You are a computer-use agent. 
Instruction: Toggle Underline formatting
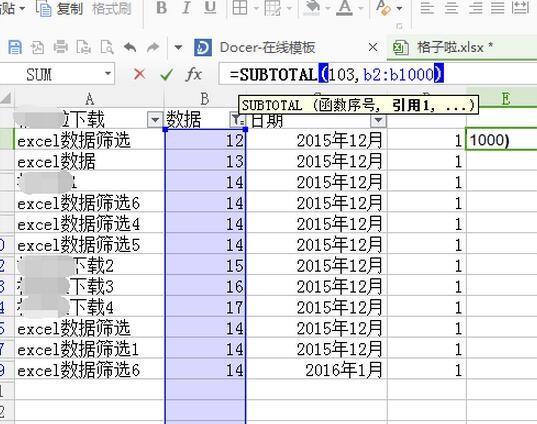coord(210,8)
